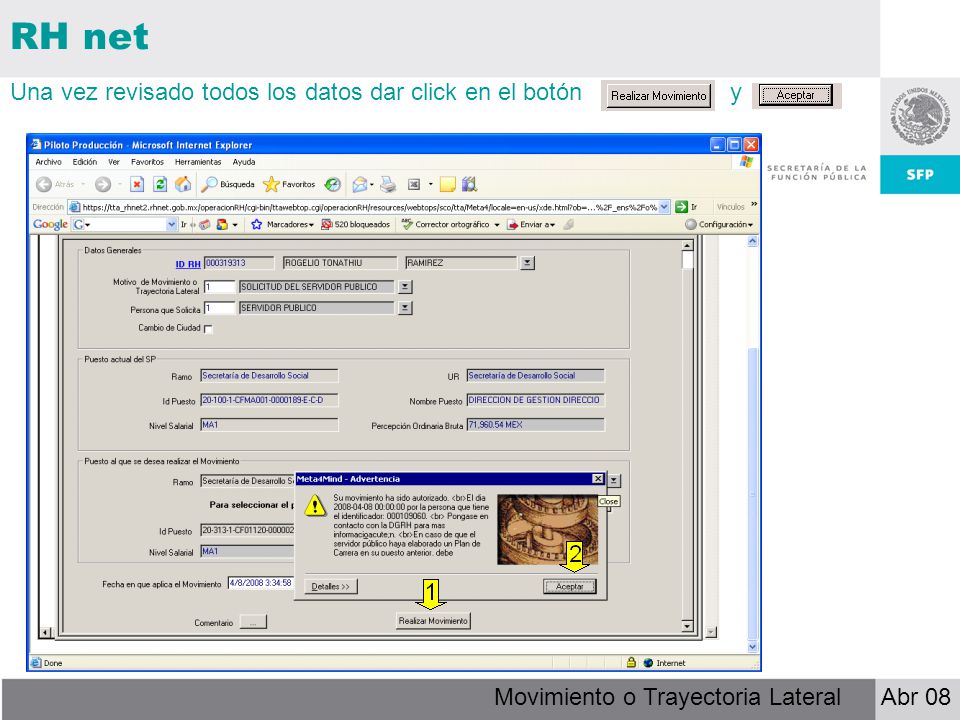This screenshot has height=720, width=960.
Task: Open mail icon dropdown arrow
Action: (372, 184)
